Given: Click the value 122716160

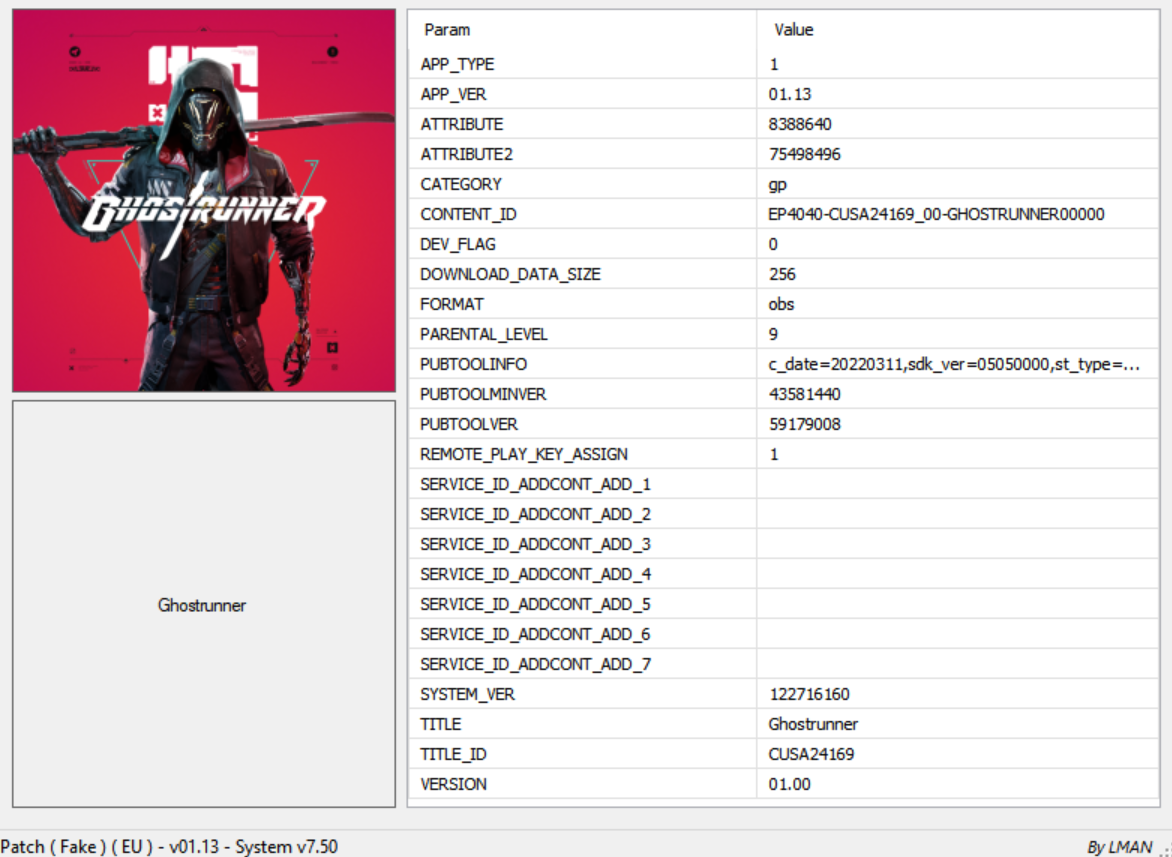Looking at the screenshot, I should click(809, 694).
